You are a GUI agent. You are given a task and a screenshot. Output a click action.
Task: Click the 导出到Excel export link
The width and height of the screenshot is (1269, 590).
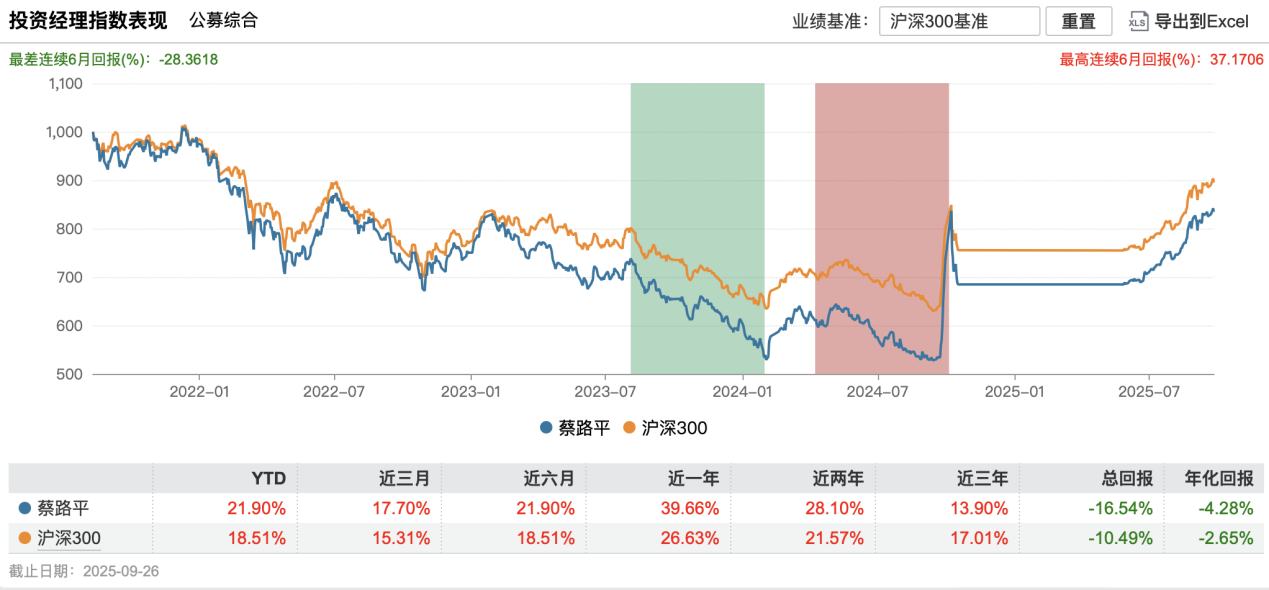click(x=1202, y=21)
